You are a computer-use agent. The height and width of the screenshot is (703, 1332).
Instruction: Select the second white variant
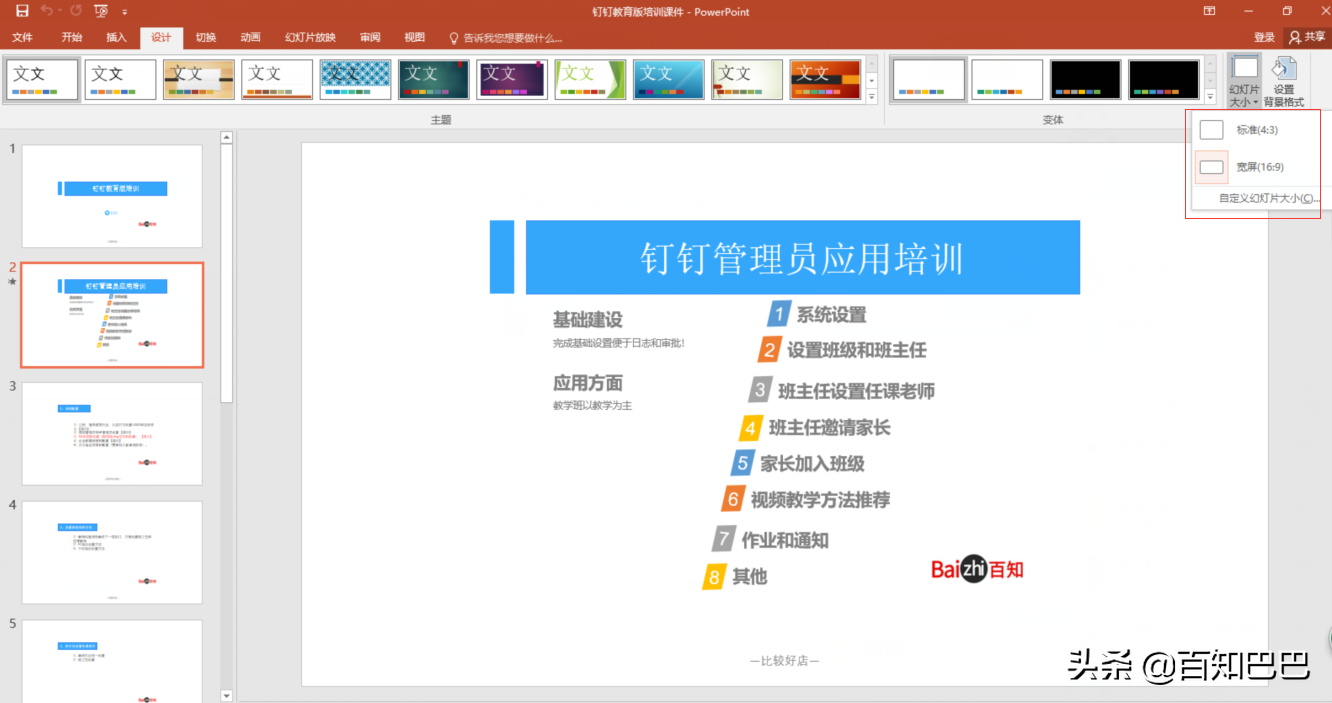(x=1007, y=79)
